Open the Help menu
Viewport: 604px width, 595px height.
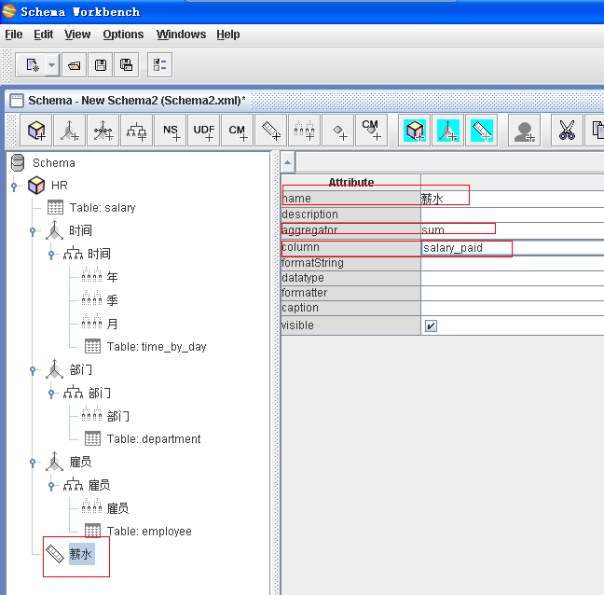pyautogui.click(x=228, y=34)
